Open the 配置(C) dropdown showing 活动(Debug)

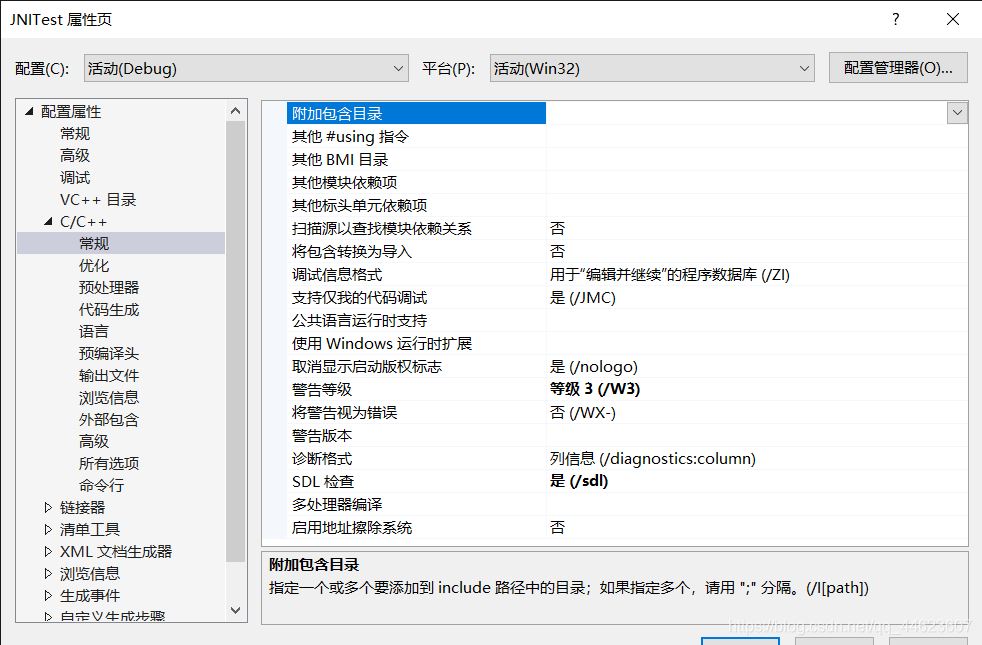pyautogui.click(x=246, y=68)
